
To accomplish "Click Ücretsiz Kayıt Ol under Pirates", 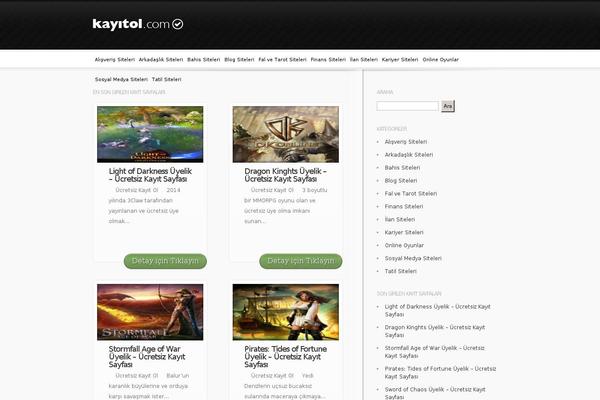I will tap(272, 376).
